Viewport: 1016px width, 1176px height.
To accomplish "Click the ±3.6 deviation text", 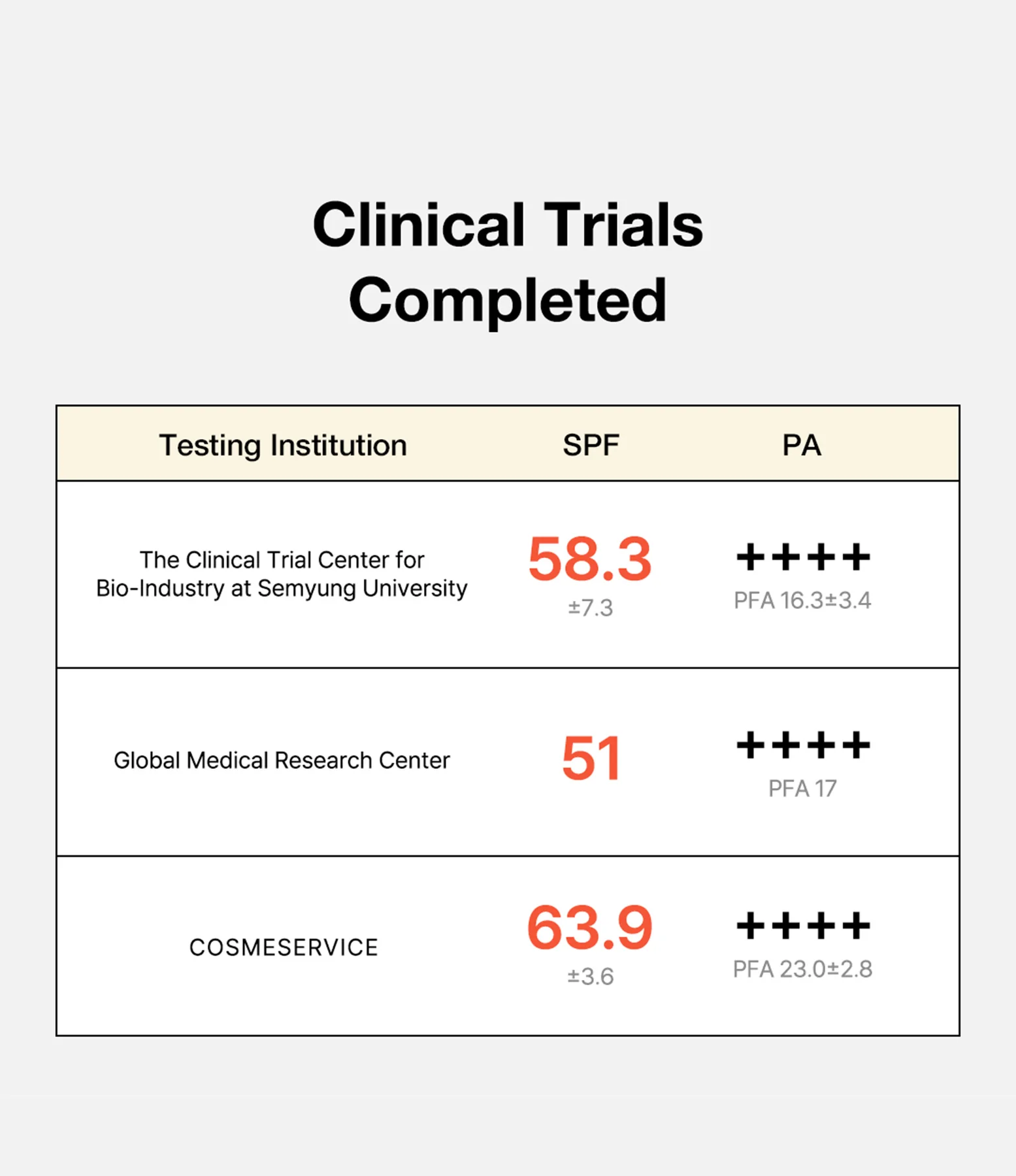I will tap(590, 977).
